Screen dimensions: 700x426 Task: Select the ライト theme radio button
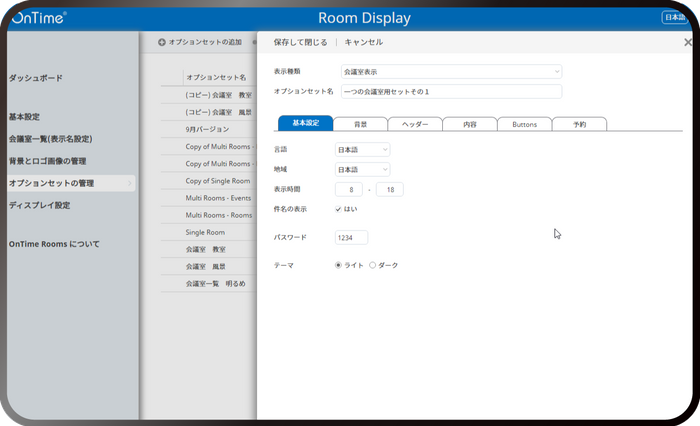tap(338, 265)
